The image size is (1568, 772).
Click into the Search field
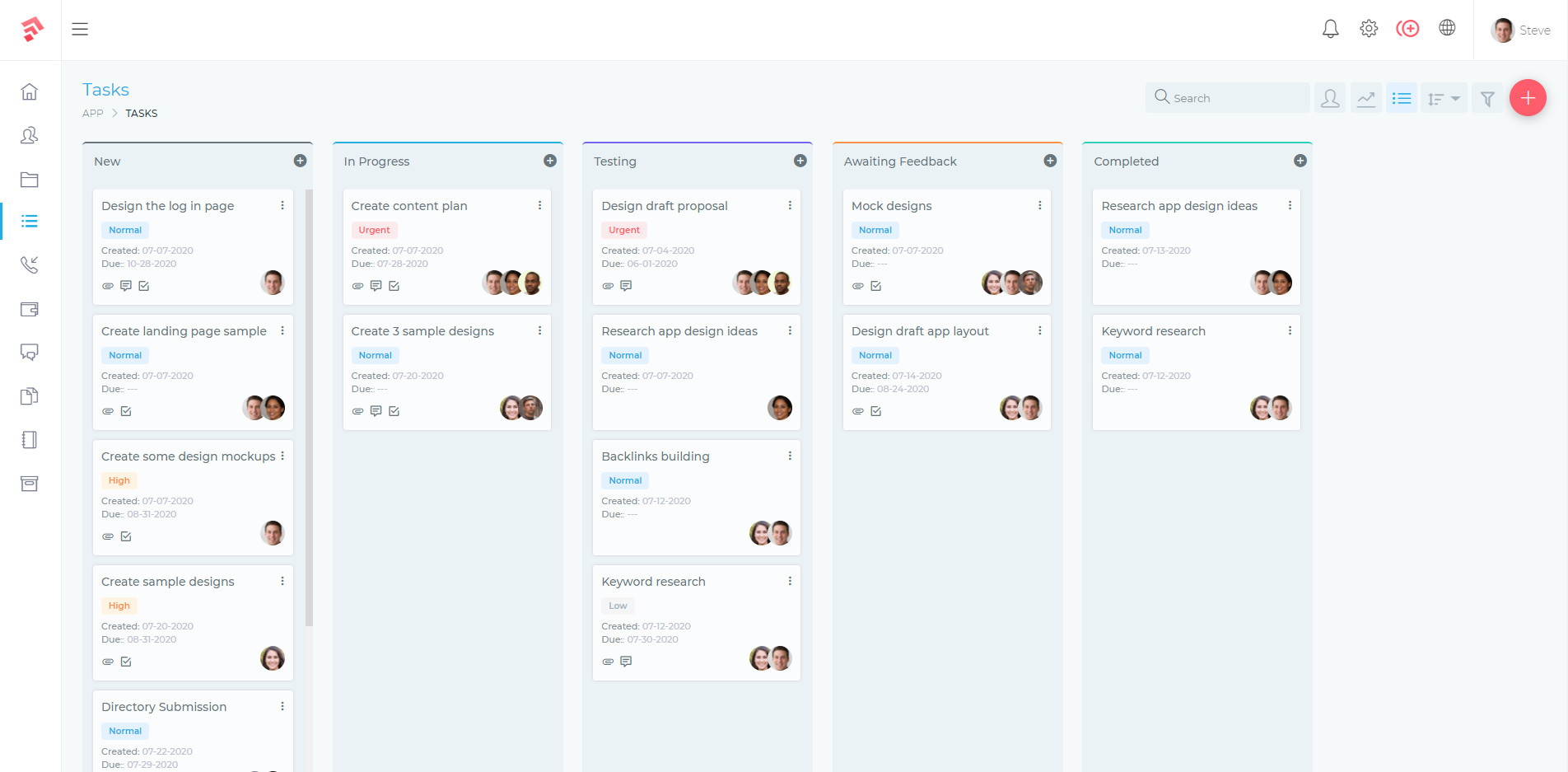tap(1227, 97)
